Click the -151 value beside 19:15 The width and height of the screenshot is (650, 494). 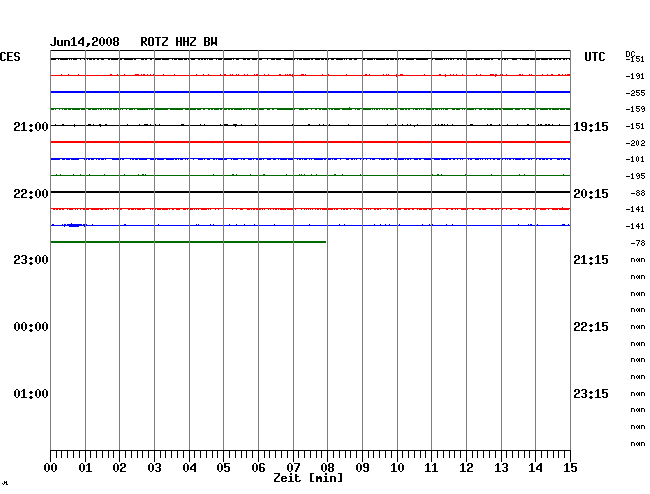[x=635, y=126]
